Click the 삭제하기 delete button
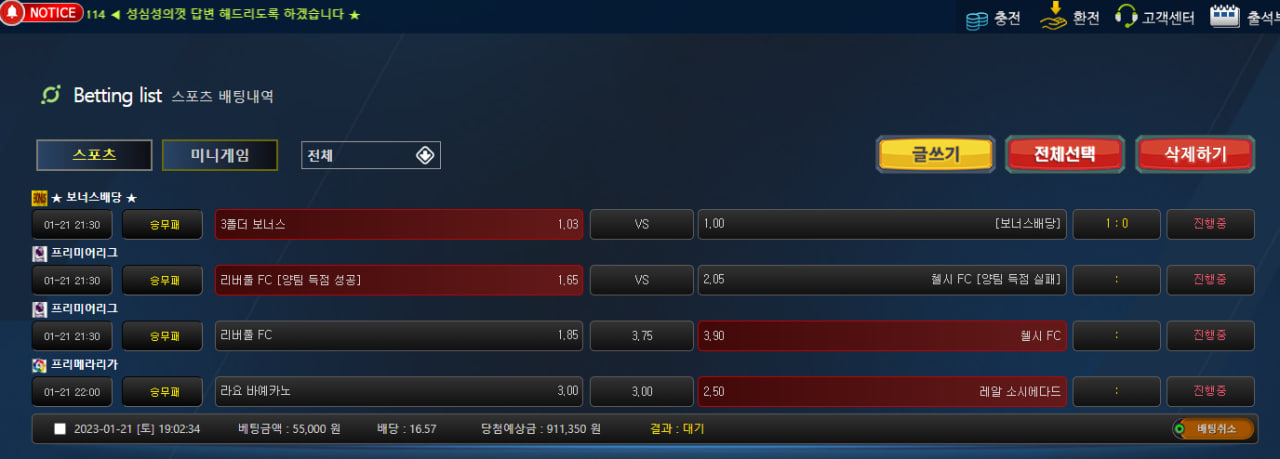This screenshot has height=459, width=1280. (x=1195, y=154)
